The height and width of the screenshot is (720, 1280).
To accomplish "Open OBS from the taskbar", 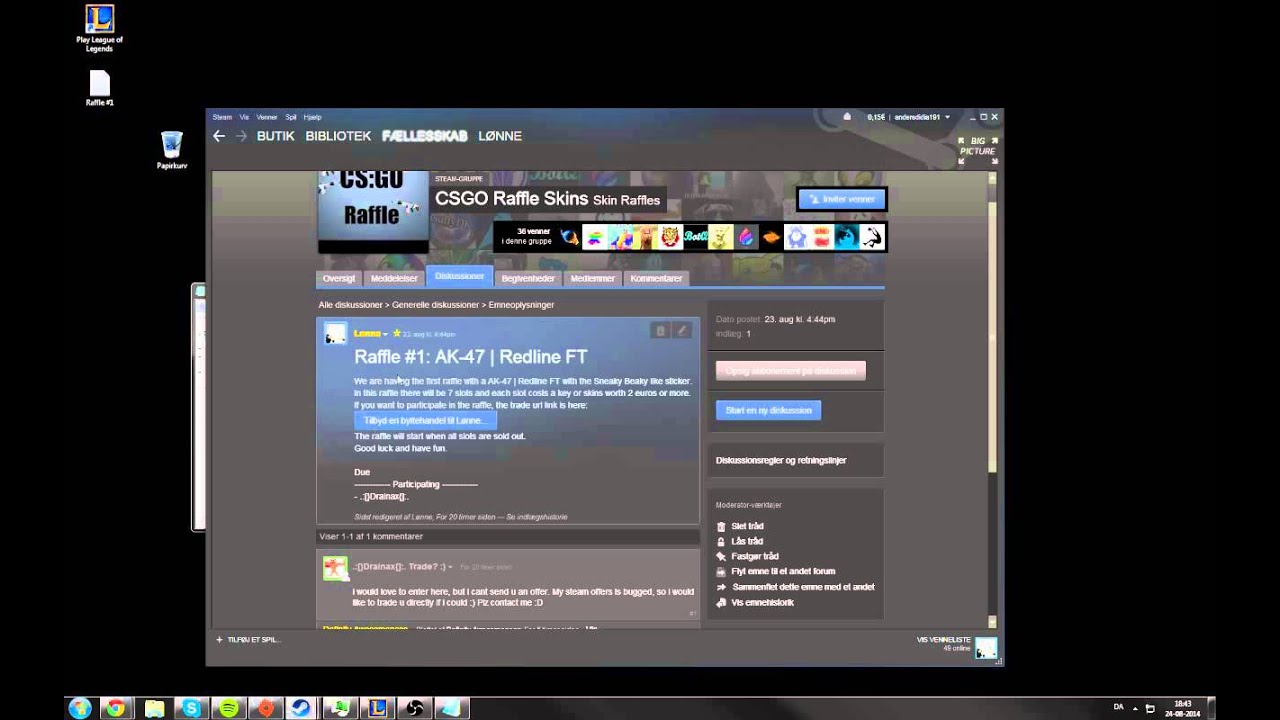I will pos(414,708).
